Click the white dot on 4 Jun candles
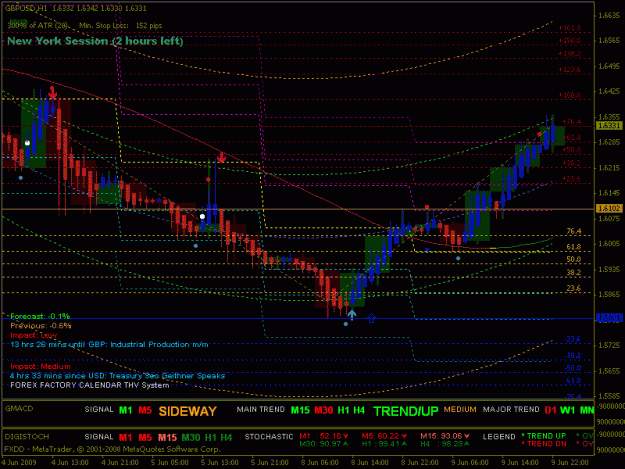The width and height of the screenshot is (625, 469). coord(27,143)
